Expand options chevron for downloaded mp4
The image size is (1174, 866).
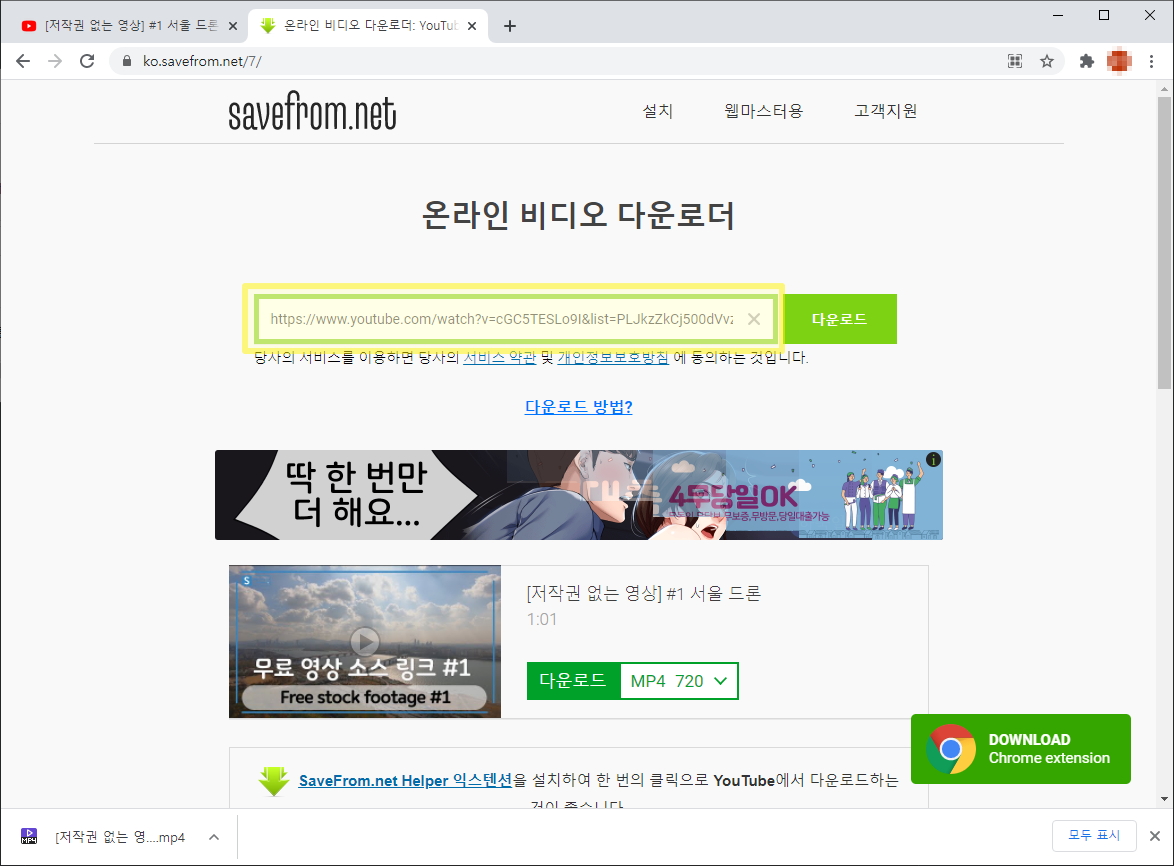[214, 837]
